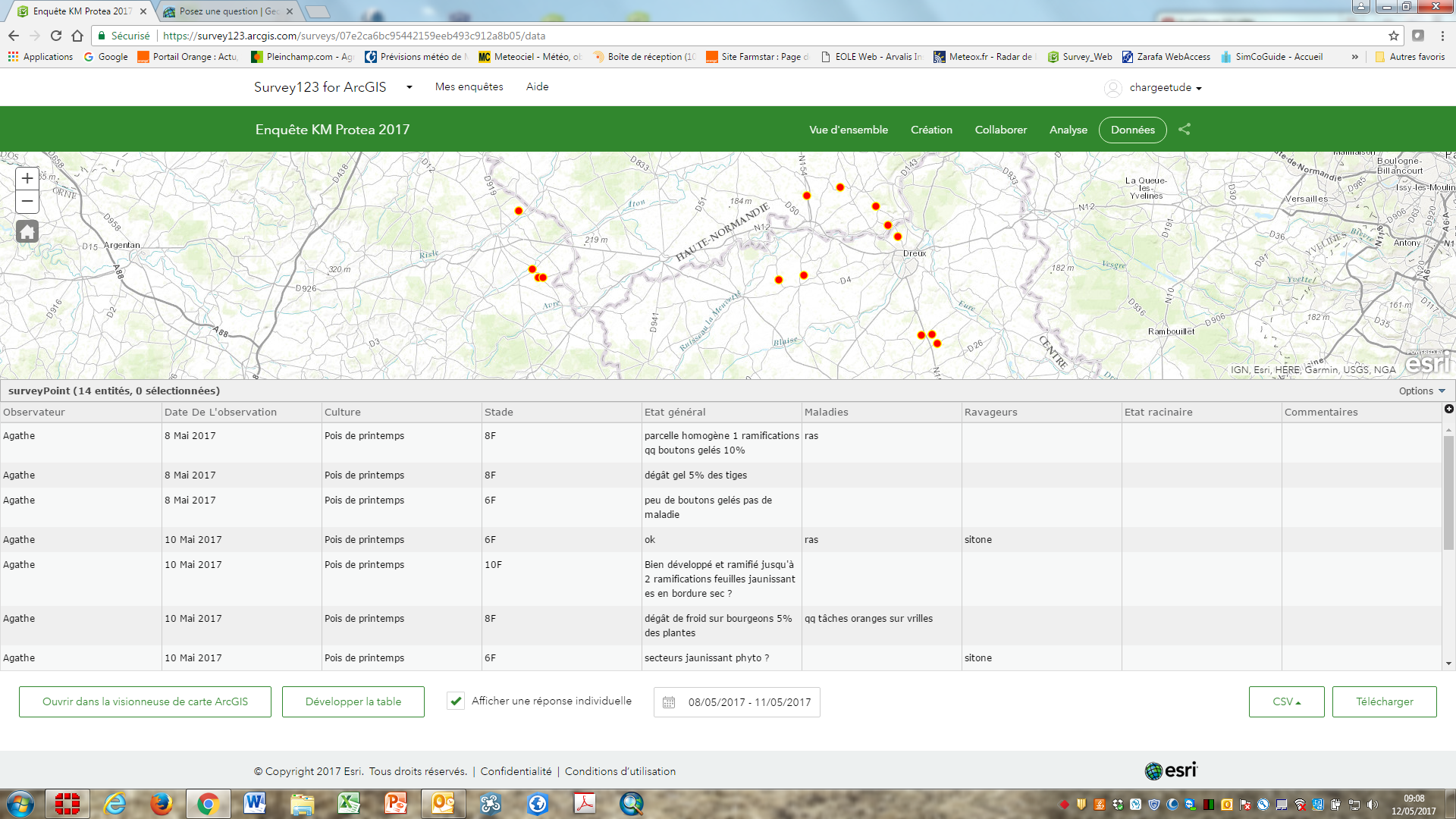Image resolution: width=1456 pixels, height=819 pixels.
Task: Open the Confidentialité link
Action: tap(516, 772)
